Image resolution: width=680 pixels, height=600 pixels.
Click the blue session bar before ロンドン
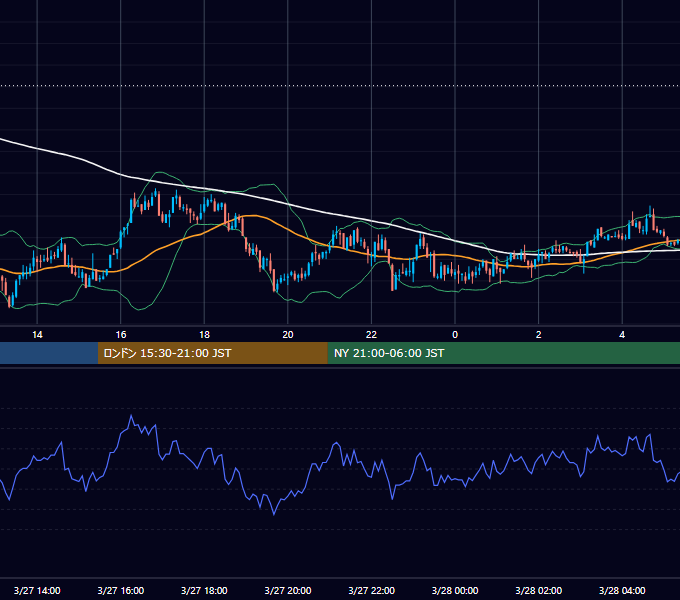point(49,353)
